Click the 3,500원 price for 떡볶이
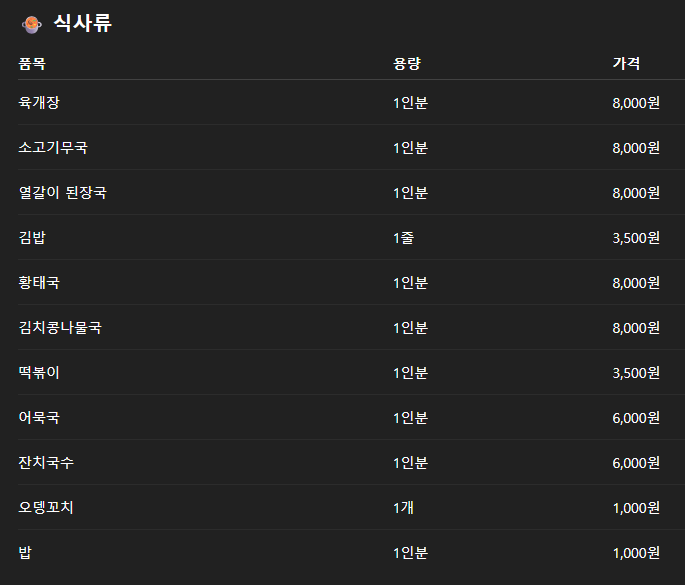 coord(636,373)
